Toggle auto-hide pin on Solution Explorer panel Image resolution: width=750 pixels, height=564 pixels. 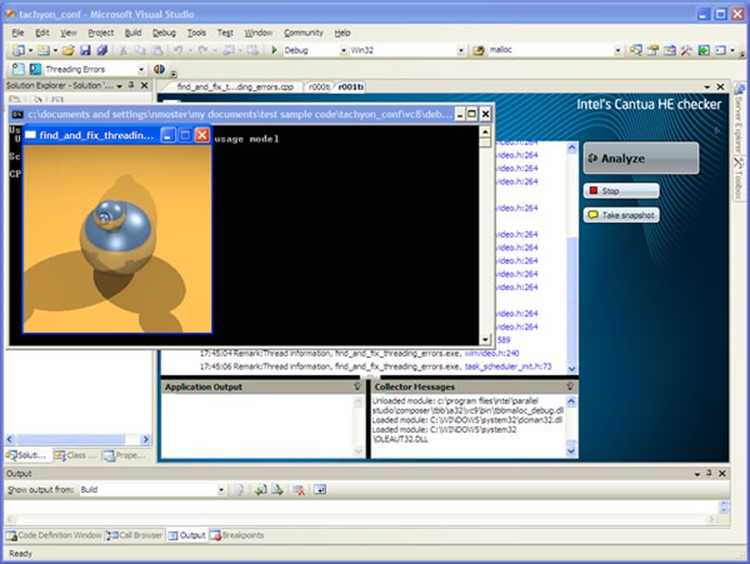[132, 85]
